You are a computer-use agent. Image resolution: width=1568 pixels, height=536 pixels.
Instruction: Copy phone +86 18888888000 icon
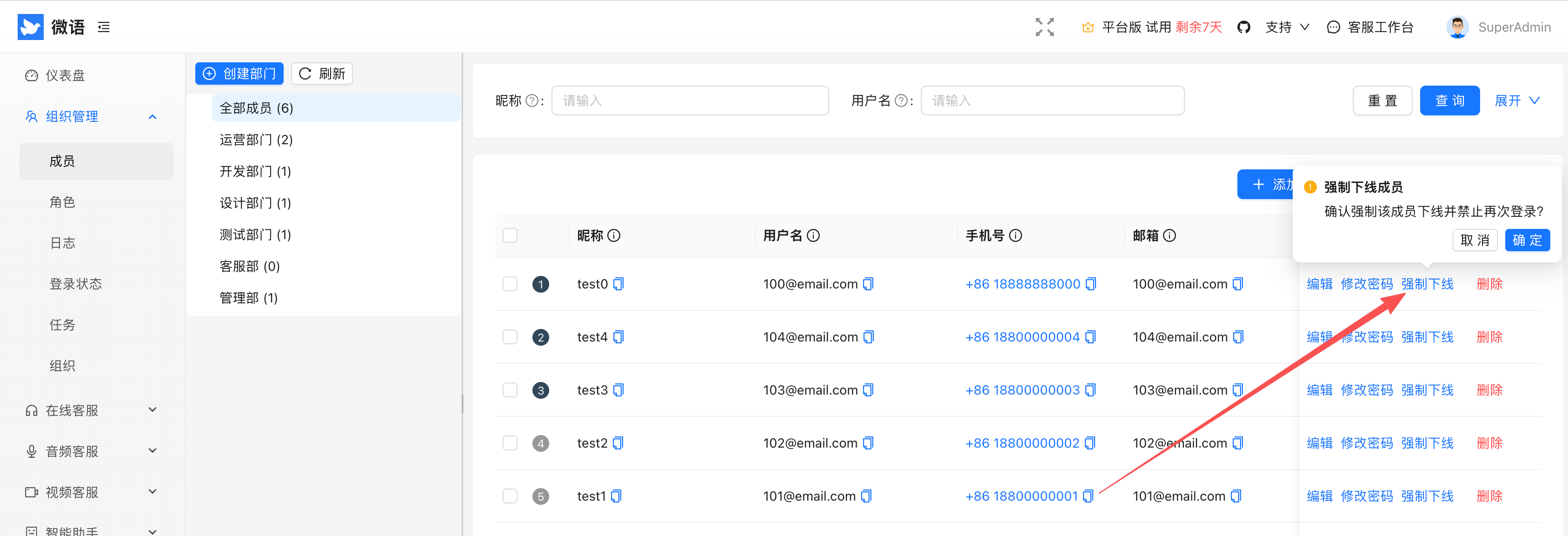[x=1091, y=284]
